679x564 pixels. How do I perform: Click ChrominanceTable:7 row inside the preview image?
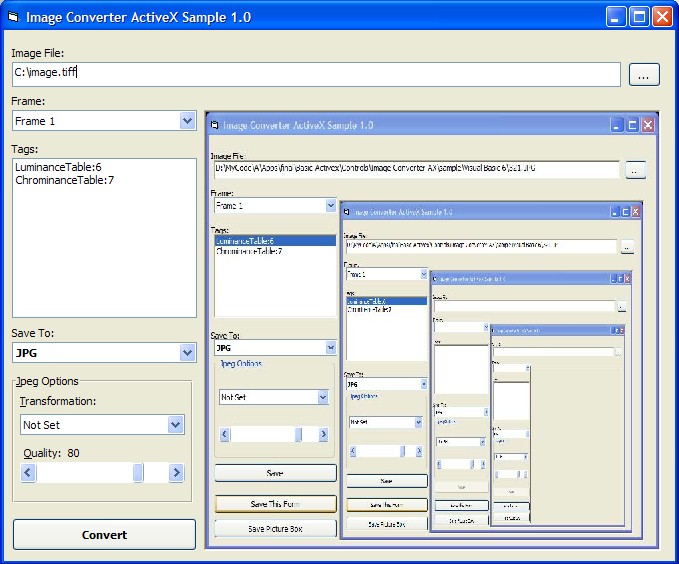(x=249, y=251)
